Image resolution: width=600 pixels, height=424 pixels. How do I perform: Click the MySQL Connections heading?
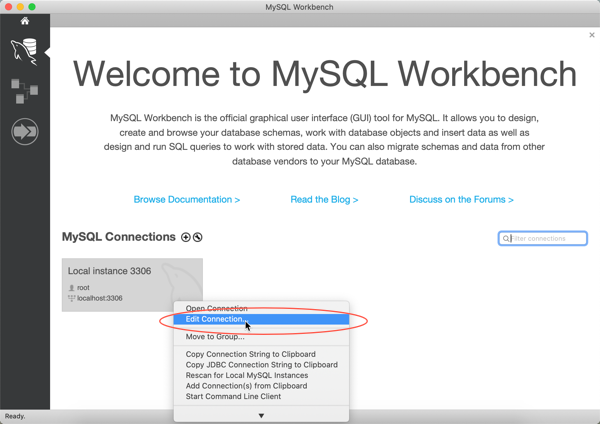[119, 237]
